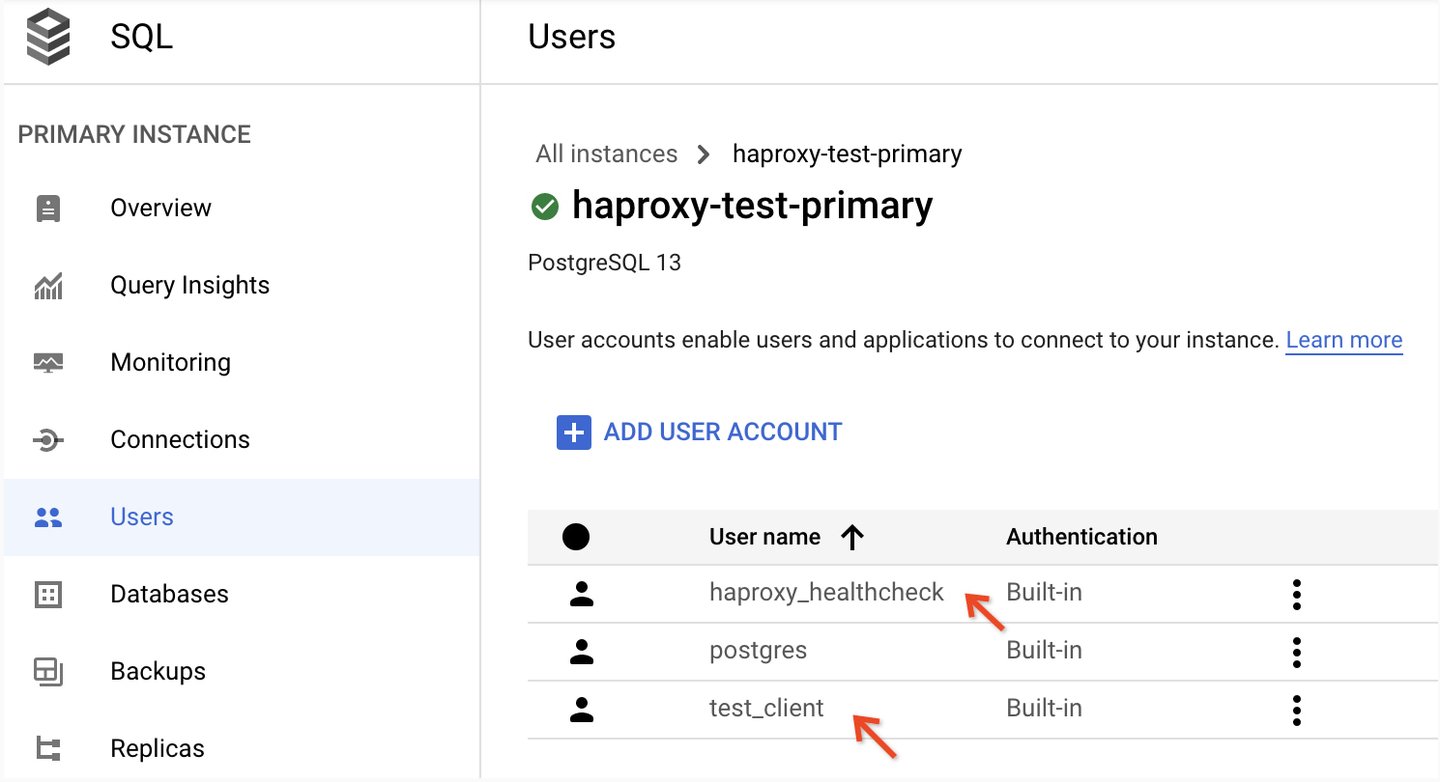1440x782 pixels.
Task: Go to the Monitoring page
Action: click(170, 362)
